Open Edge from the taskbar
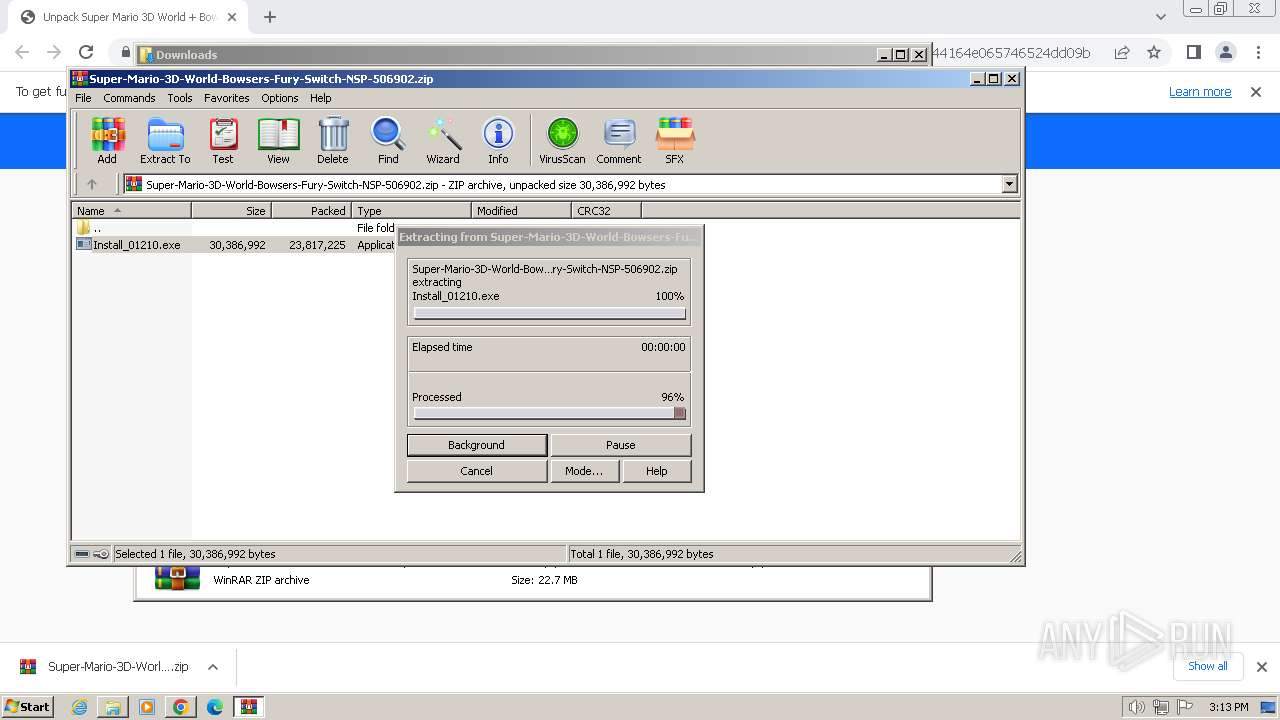This screenshot has height=720, width=1280. [x=215, y=707]
